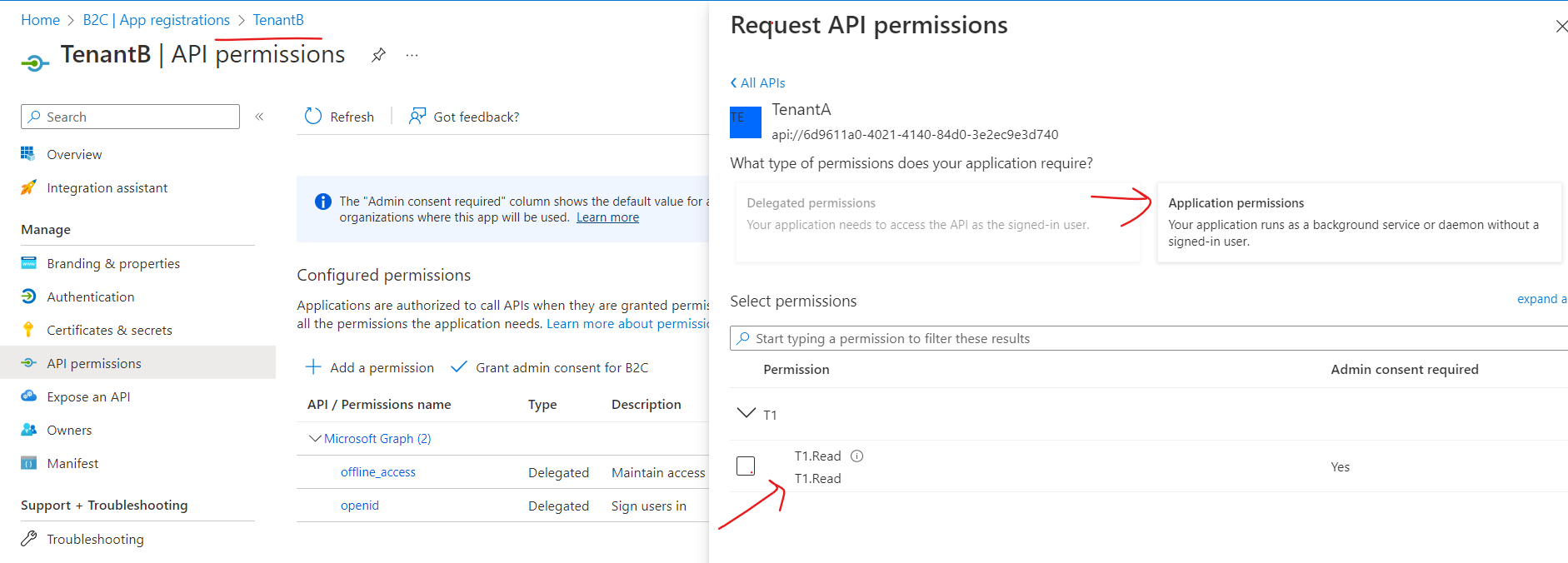Click the Certificates & secrets key icon
Viewport: 1568px width, 563px height.
click(x=28, y=330)
